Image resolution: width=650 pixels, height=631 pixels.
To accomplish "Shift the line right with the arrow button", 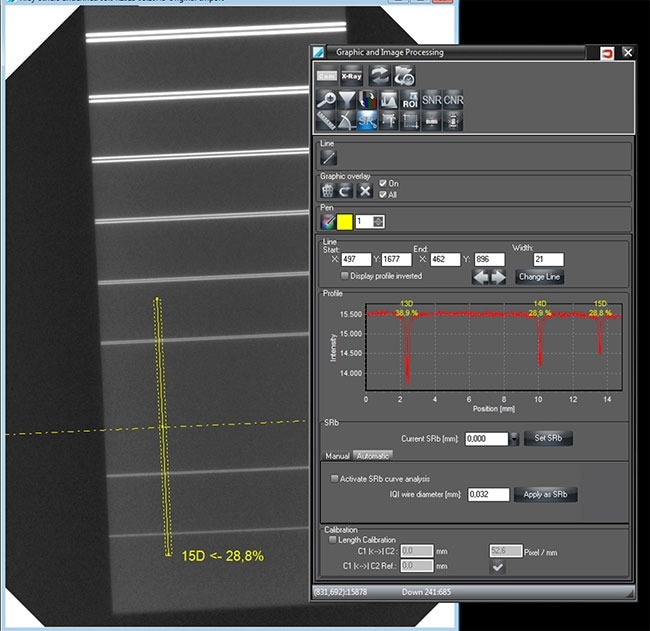I will point(498,277).
